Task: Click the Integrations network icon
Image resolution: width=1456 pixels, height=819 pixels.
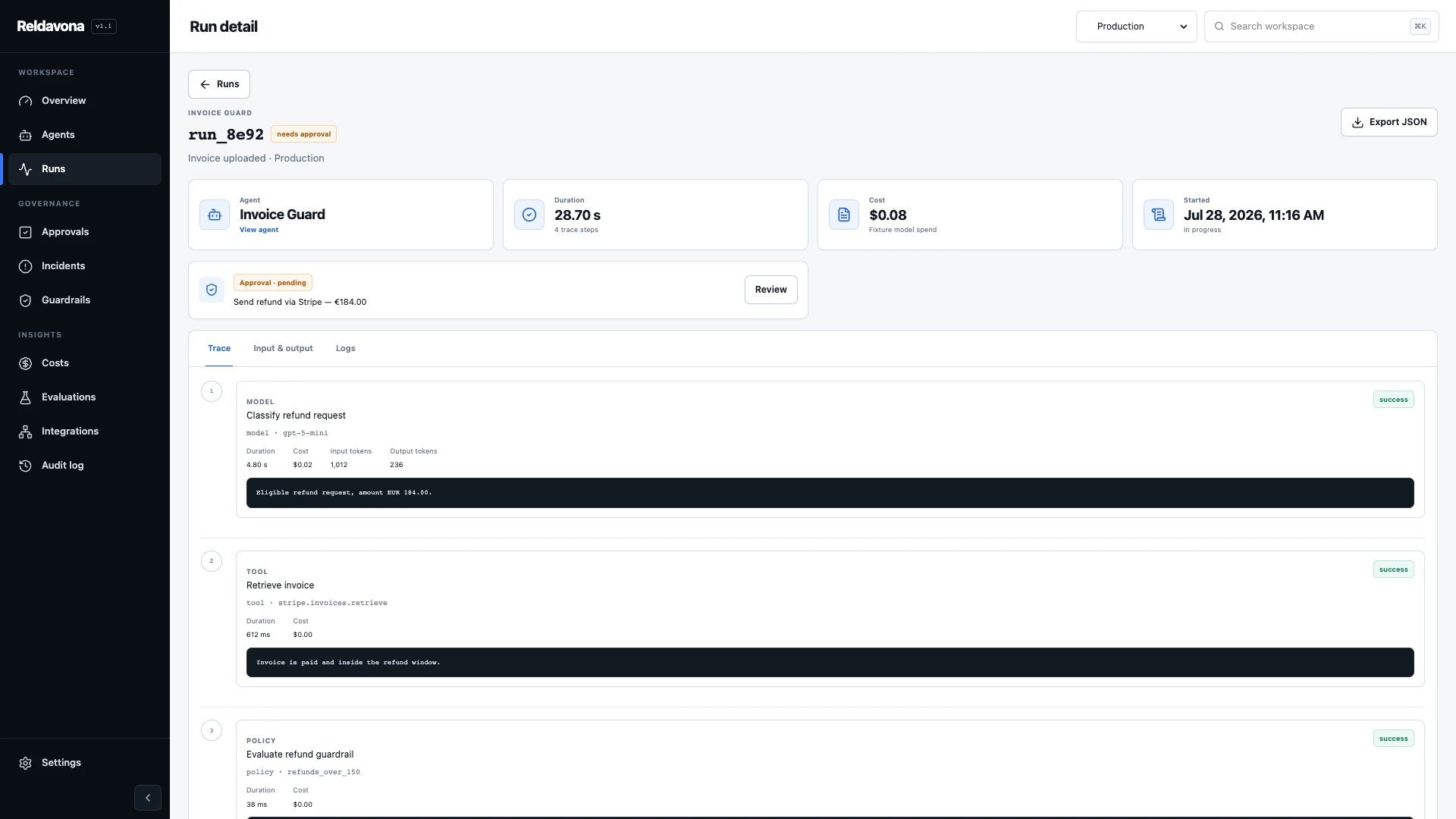Action: click(25, 431)
